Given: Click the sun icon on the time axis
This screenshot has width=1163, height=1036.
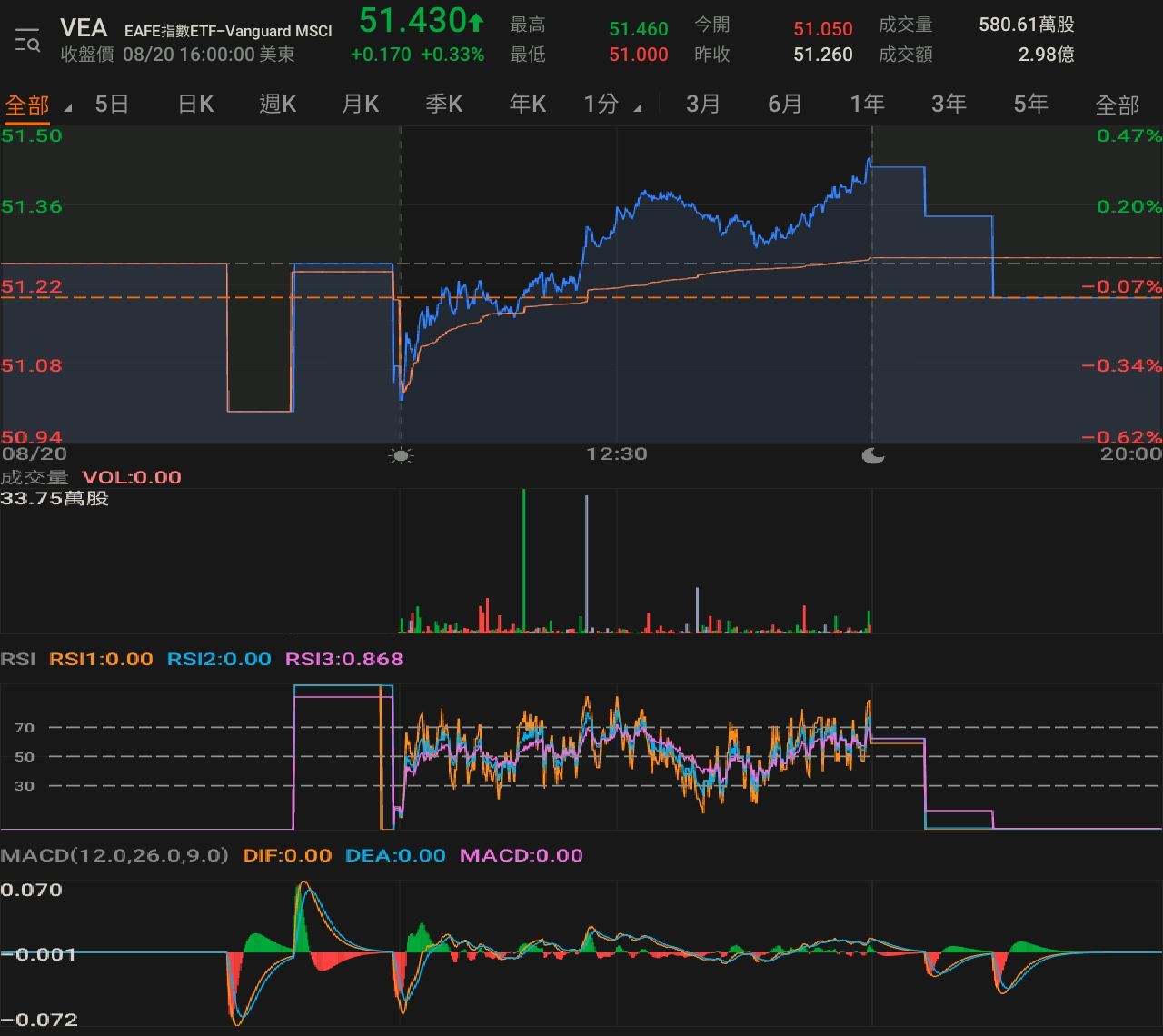Looking at the screenshot, I should (x=401, y=455).
